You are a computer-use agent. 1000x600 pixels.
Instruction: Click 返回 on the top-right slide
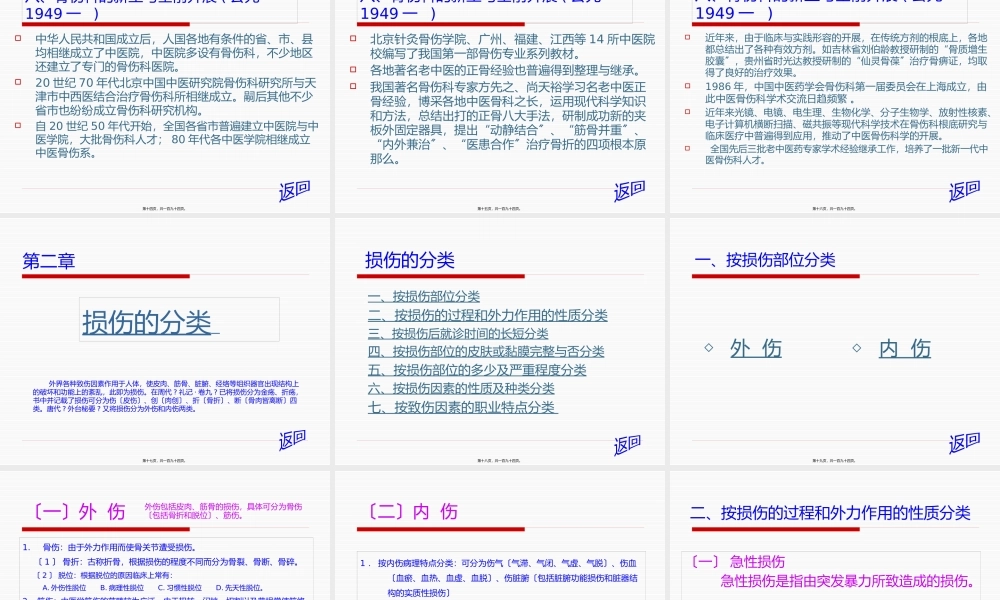point(963,188)
